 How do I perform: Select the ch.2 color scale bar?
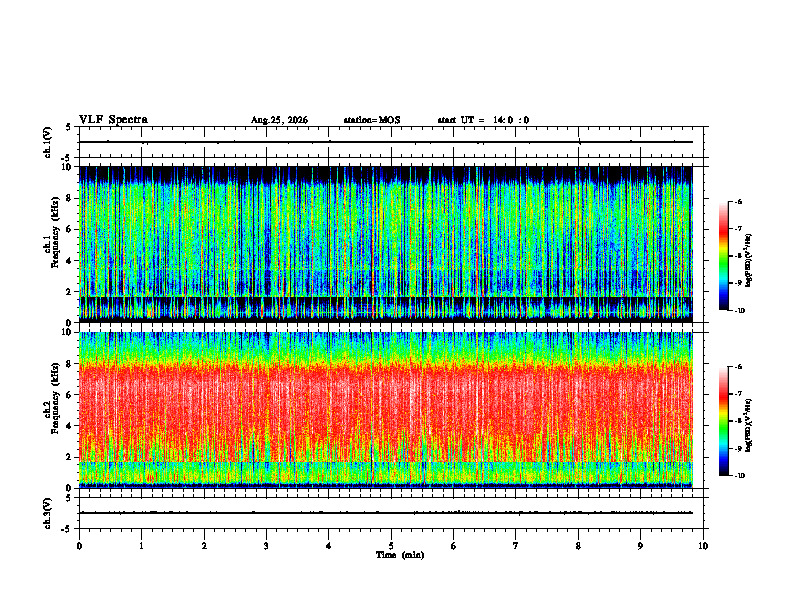(x=723, y=421)
